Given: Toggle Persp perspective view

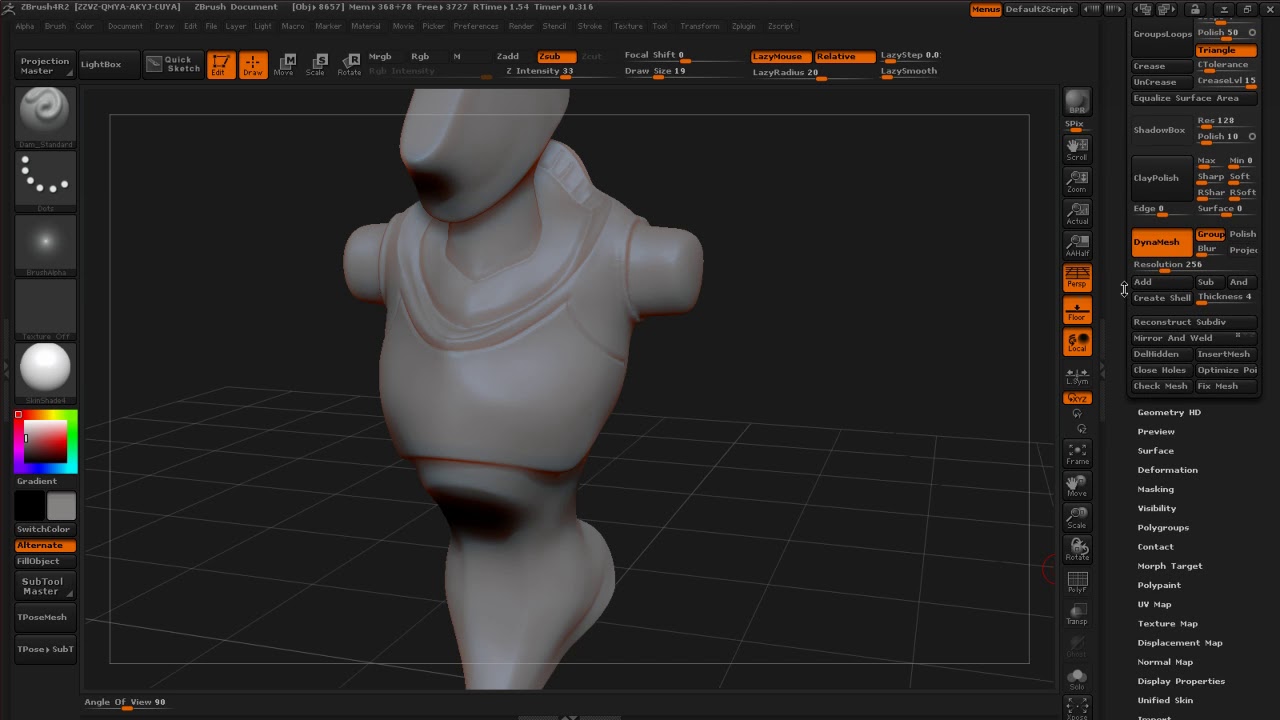Looking at the screenshot, I should (1077, 277).
